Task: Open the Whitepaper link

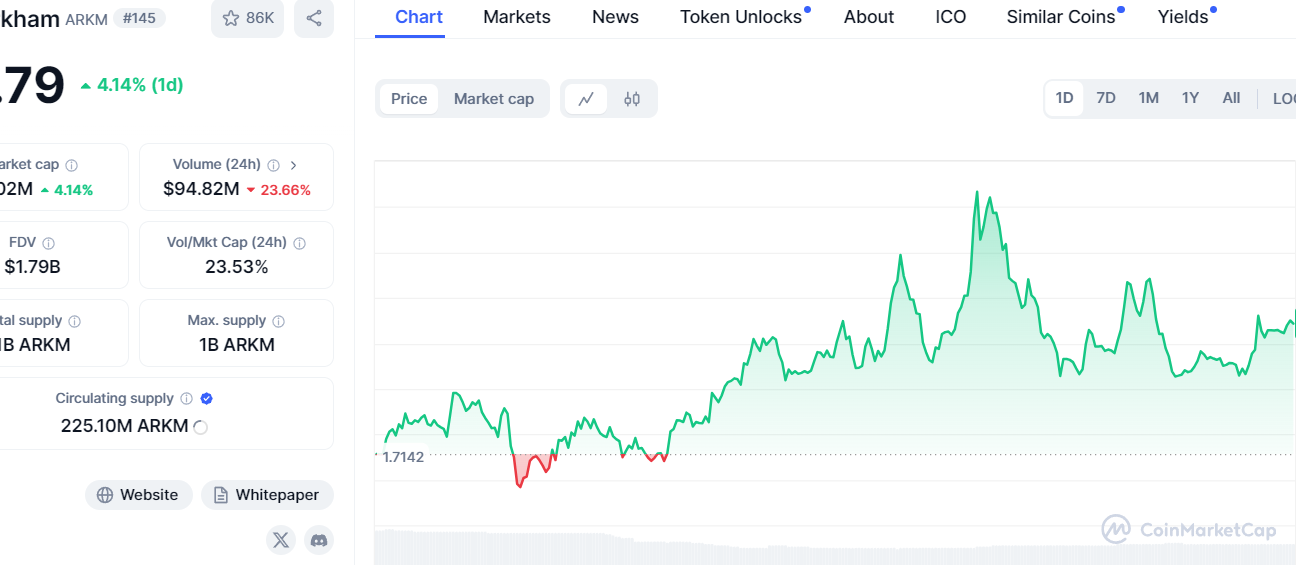Action: (x=267, y=495)
